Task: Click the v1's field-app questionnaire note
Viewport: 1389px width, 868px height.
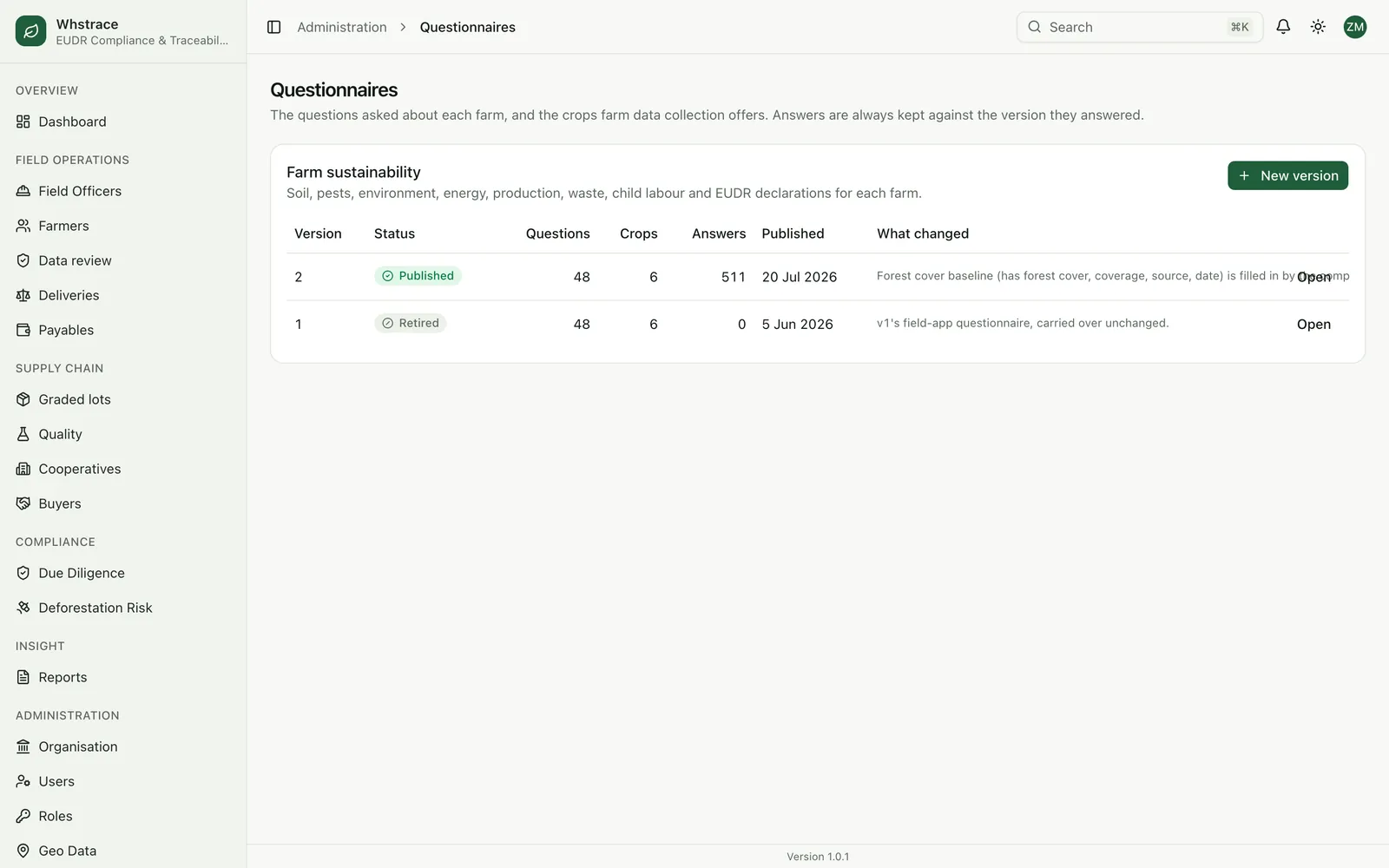Action: 1023,323
